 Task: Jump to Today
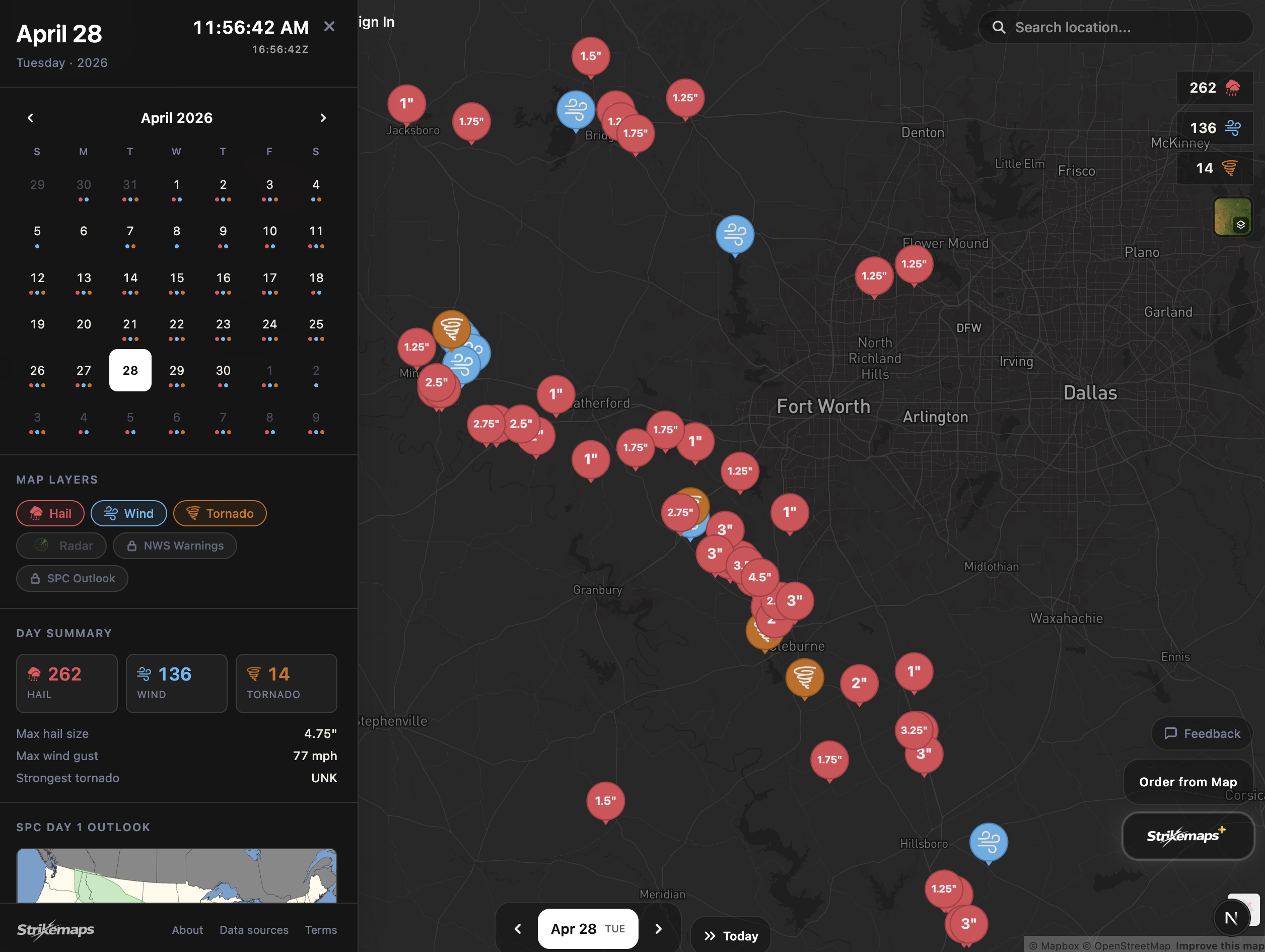click(731, 936)
